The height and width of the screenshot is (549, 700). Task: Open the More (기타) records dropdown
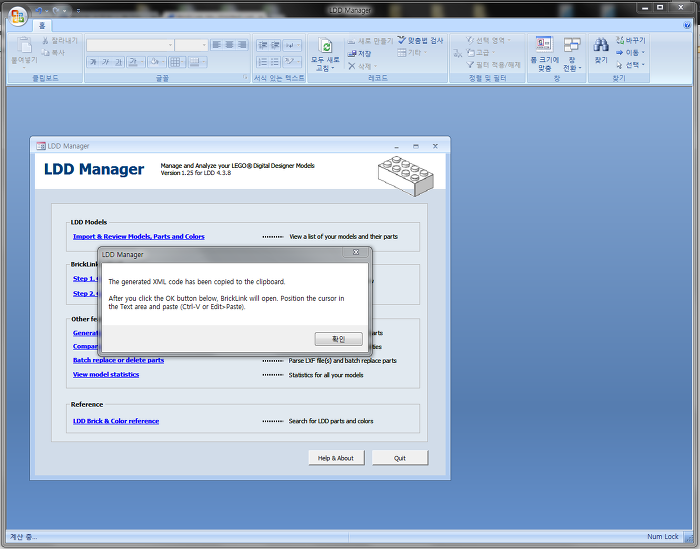412,53
